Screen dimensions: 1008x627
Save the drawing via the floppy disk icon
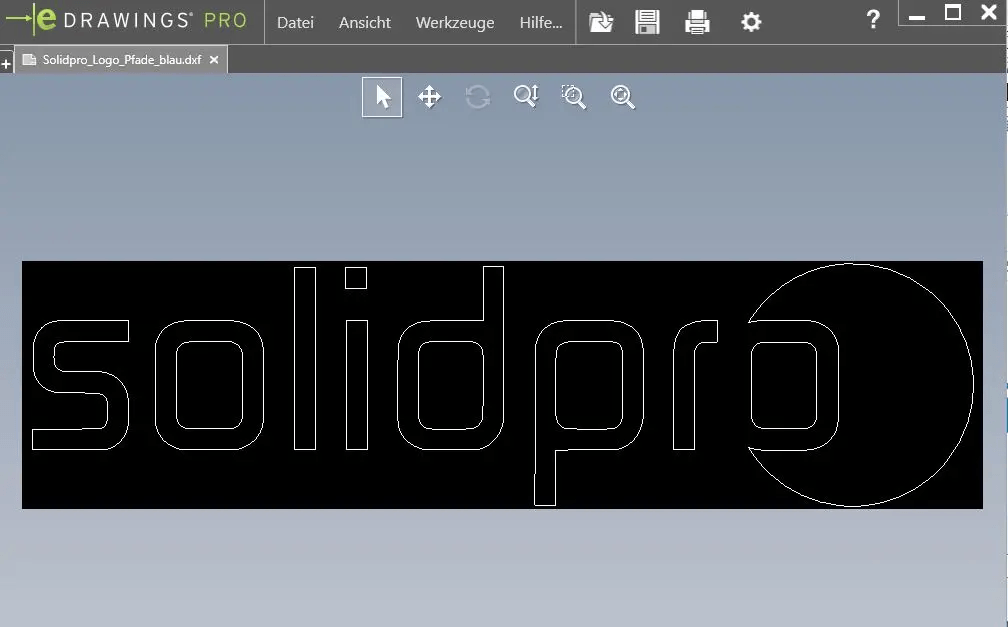pos(647,21)
